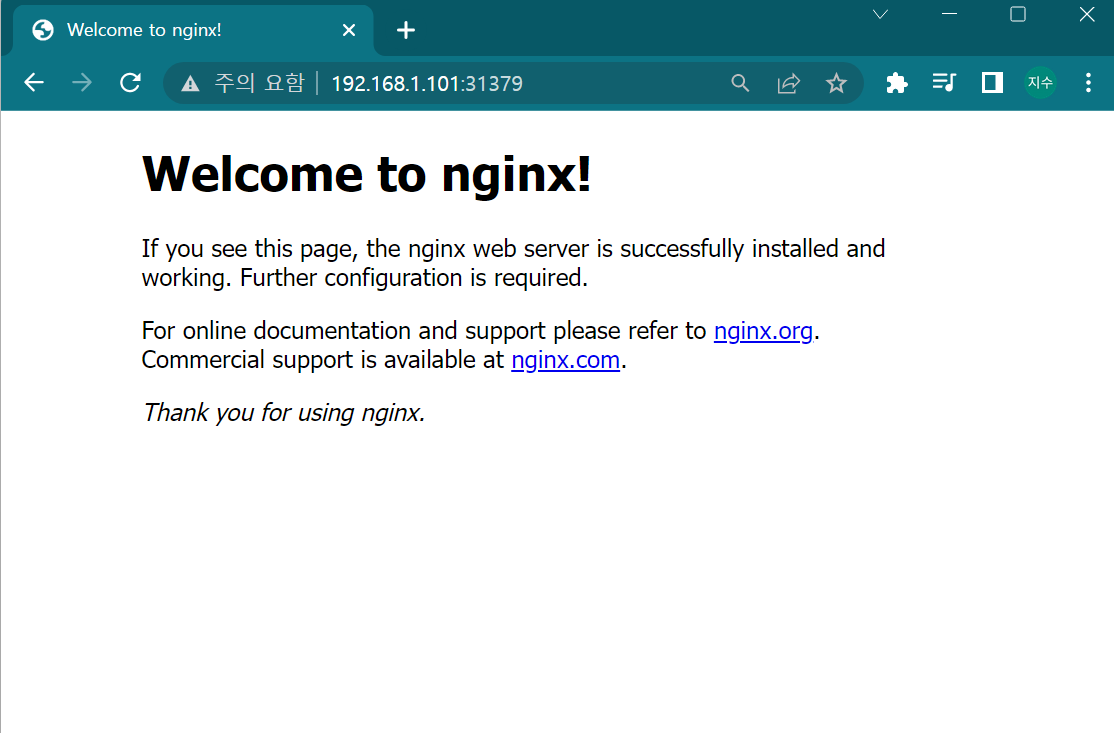Open Chrome's three-dot menu
The image size is (1114, 733).
(x=1088, y=83)
